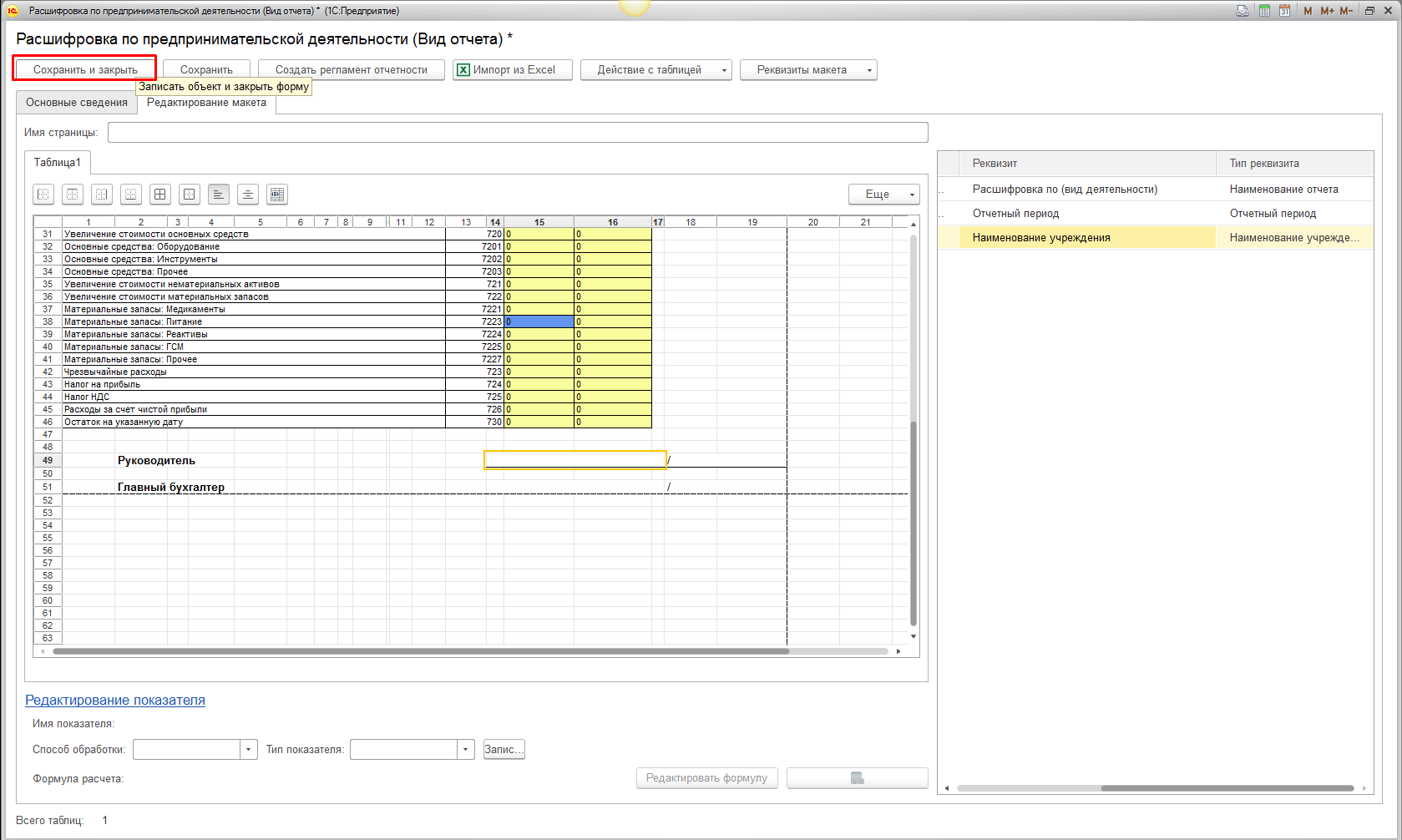This screenshot has height=840, width=1402.
Task: Select the 'Таблица1' sheet tab
Action: [x=58, y=163]
